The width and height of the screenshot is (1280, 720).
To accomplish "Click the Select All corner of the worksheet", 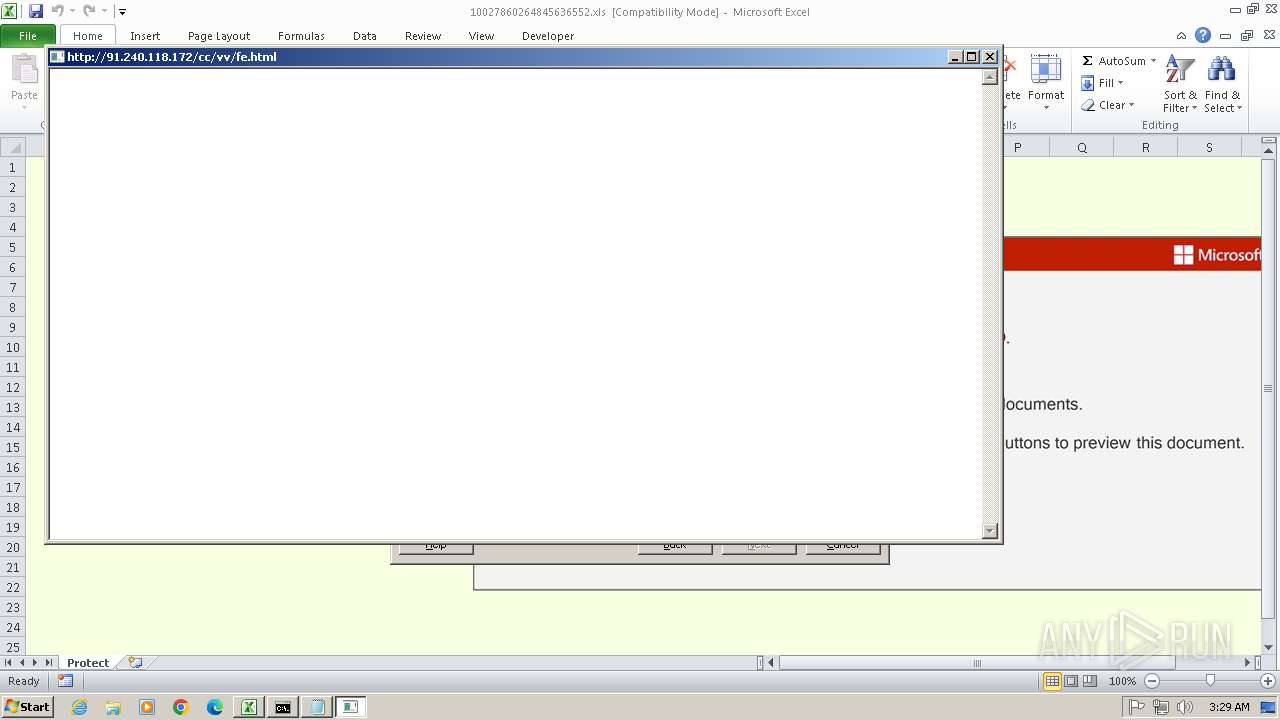I will [x=13, y=148].
